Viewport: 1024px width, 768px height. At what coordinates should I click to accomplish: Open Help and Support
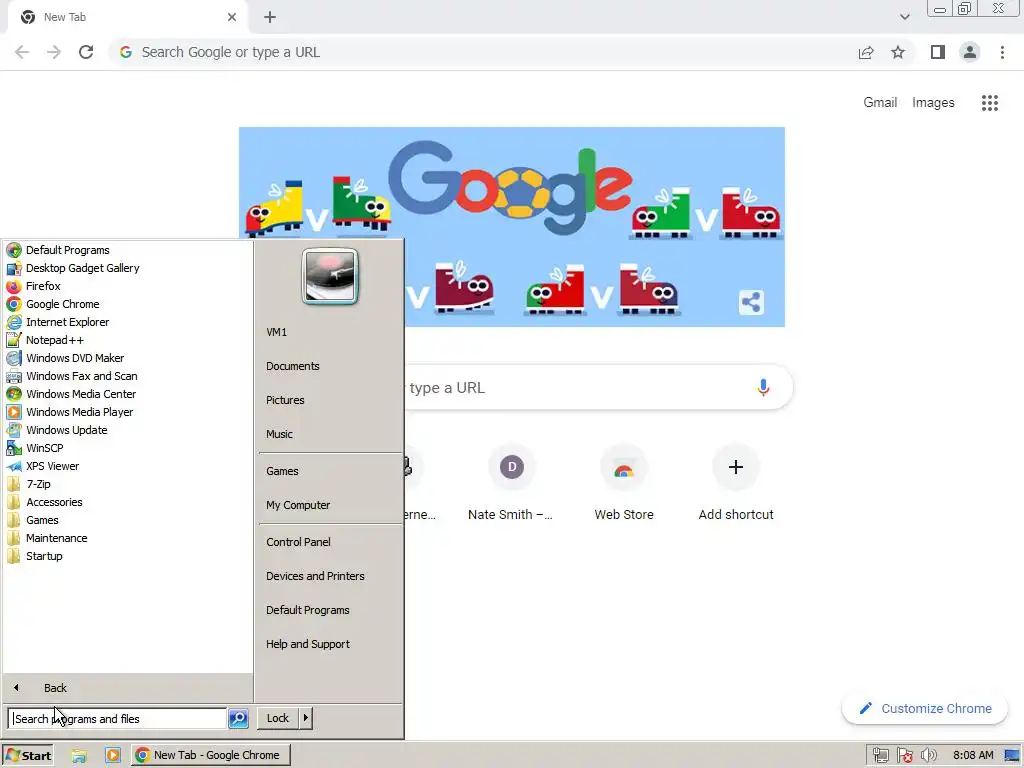click(308, 644)
